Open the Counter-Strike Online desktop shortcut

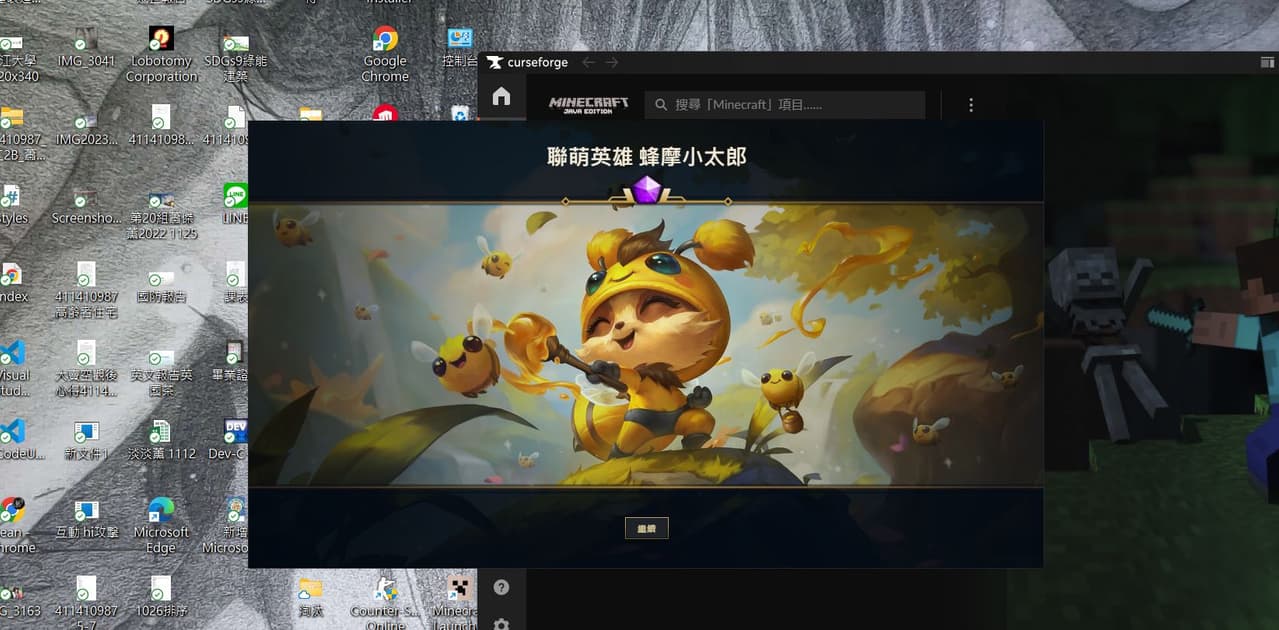point(385,602)
